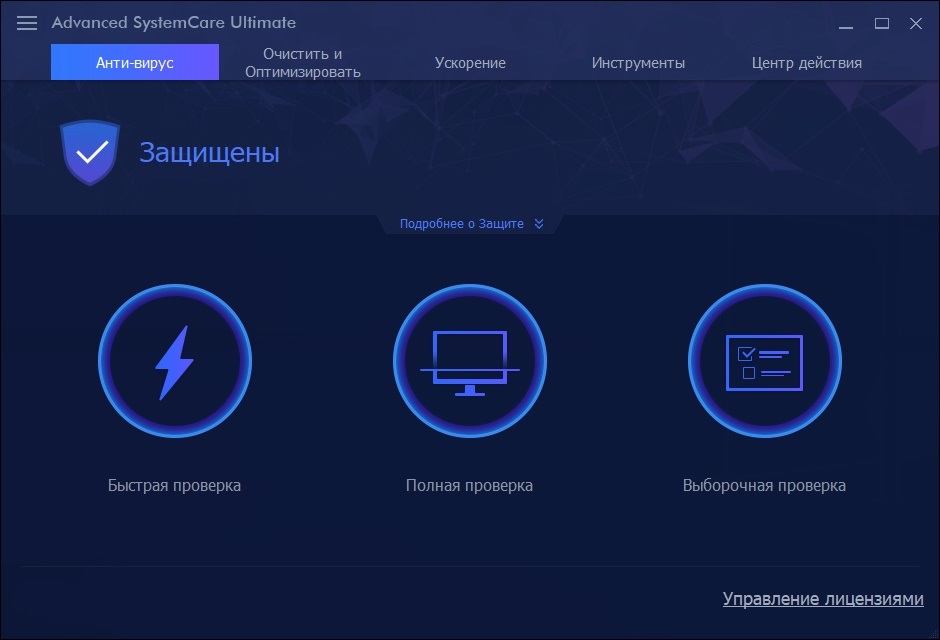The image size is (940, 640).
Task: Click the blue protection shield icon
Action: pyautogui.click(x=91, y=153)
